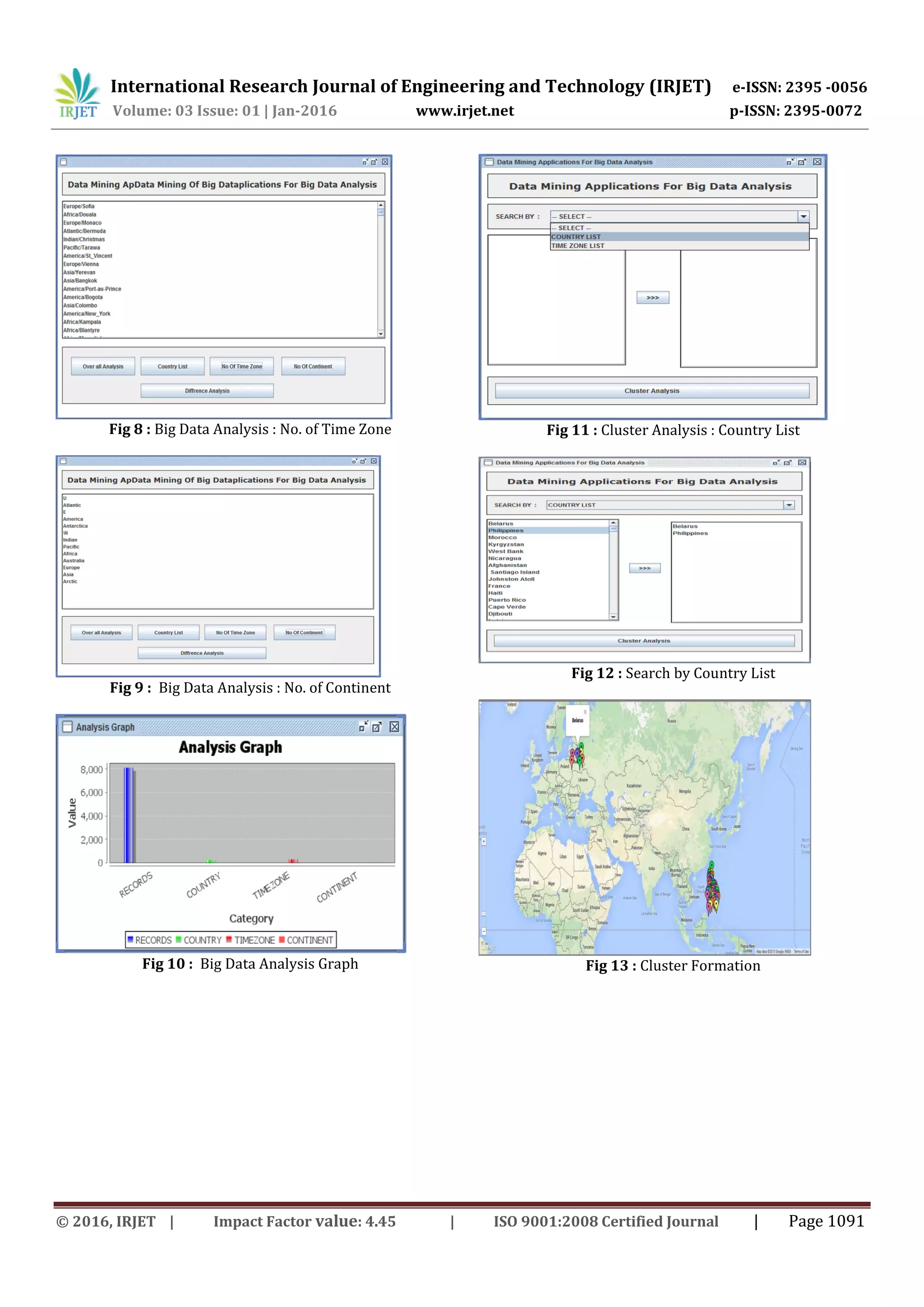Click the window icon of Analysis Graph
924x1307 pixels.
point(67,727)
